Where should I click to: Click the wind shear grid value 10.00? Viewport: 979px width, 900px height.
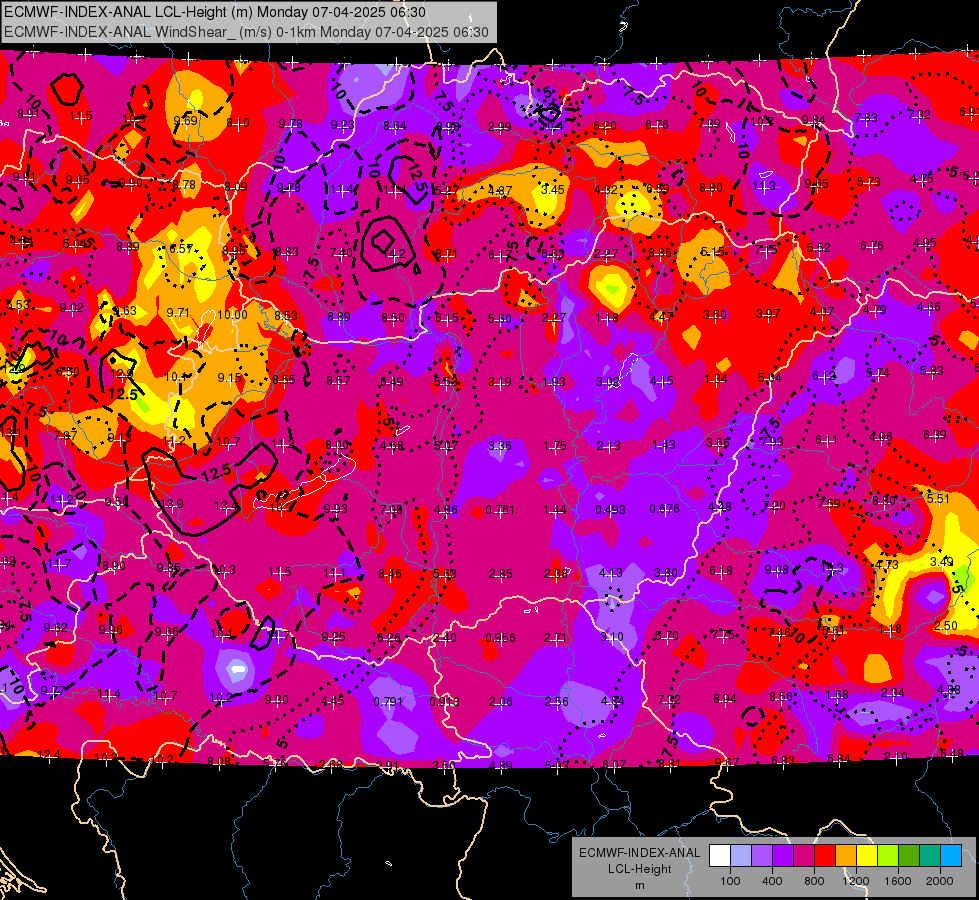click(232, 315)
